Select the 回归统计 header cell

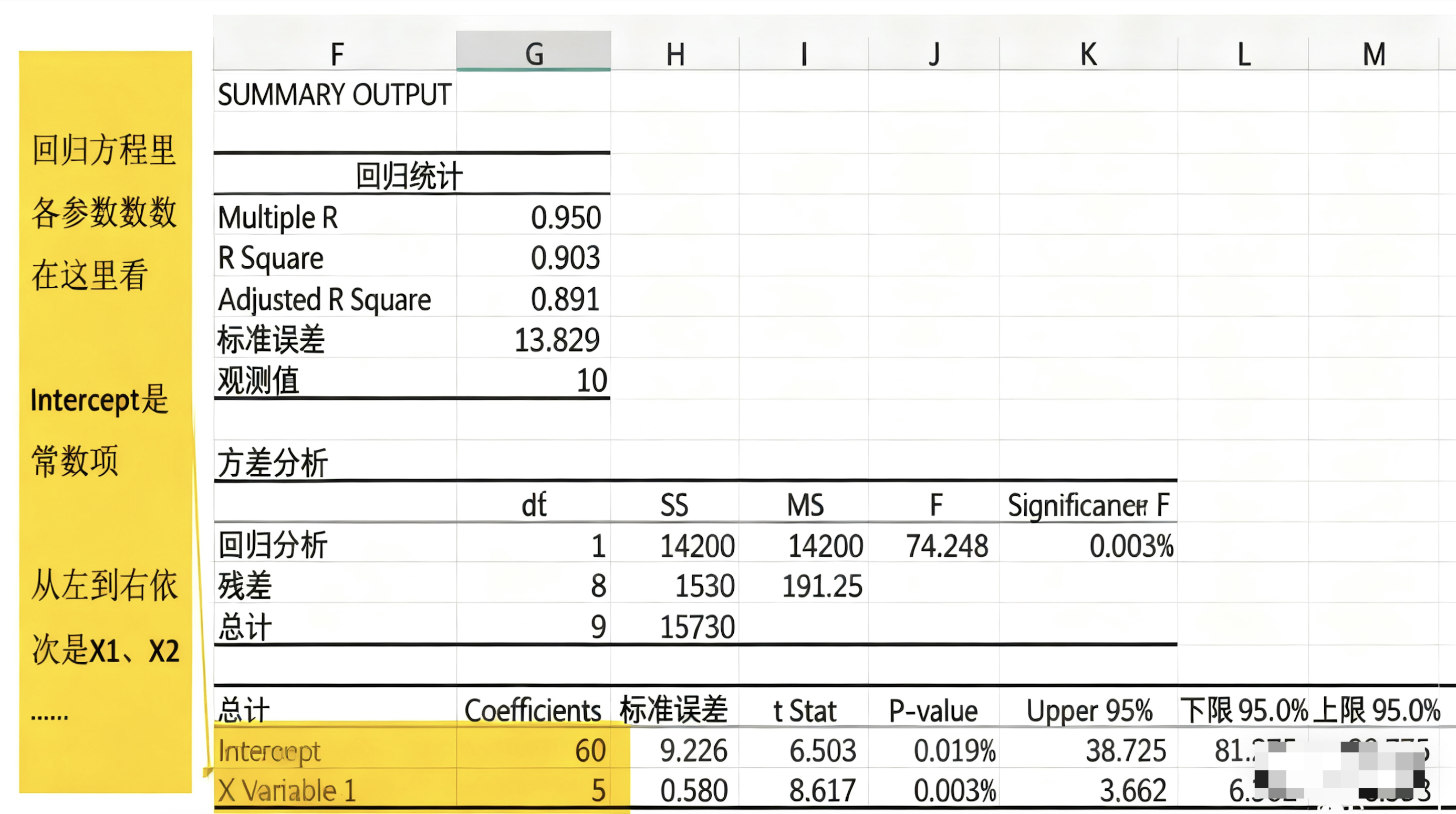(408, 174)
